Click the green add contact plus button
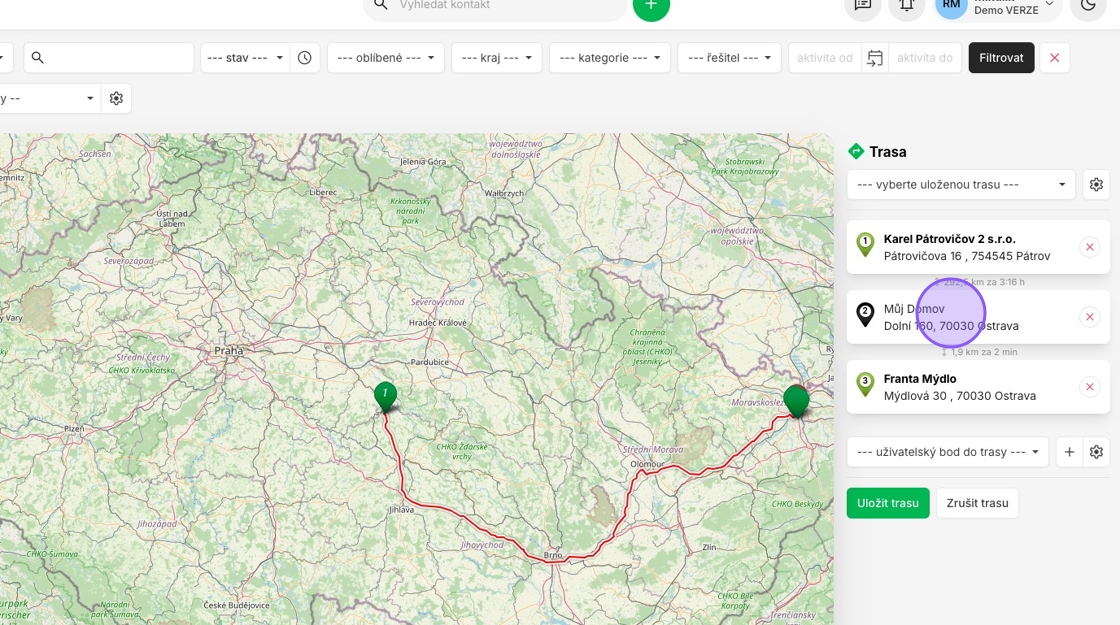Image resolution: width=1120 pixels, height=625 pixels. click(x=651, y=6)
